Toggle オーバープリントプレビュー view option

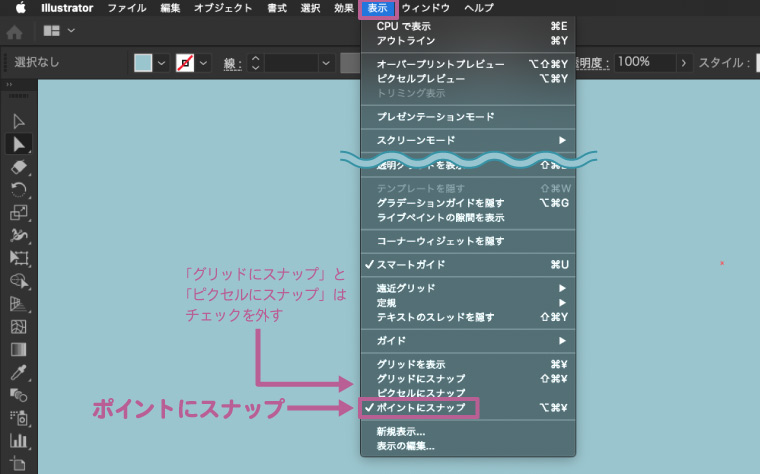click(x=468, y=64)
